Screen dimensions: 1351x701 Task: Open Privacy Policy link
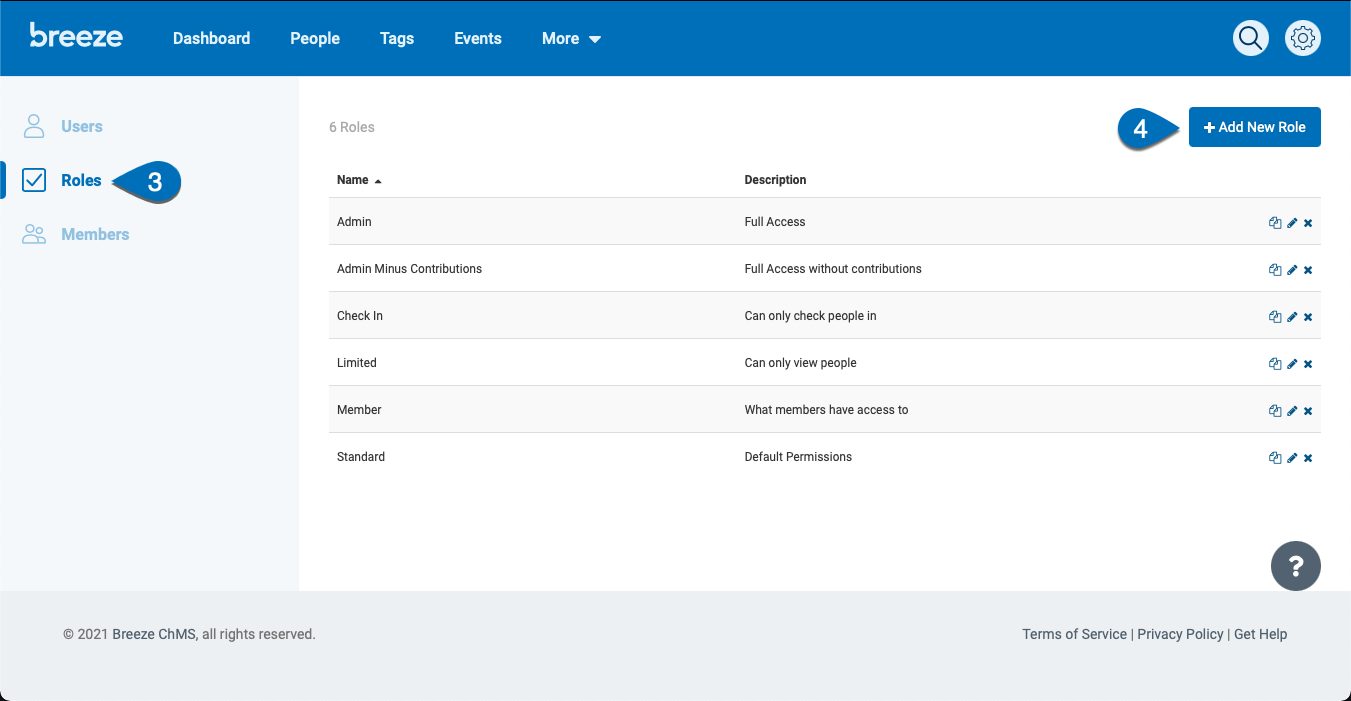tap(1180, 634)
